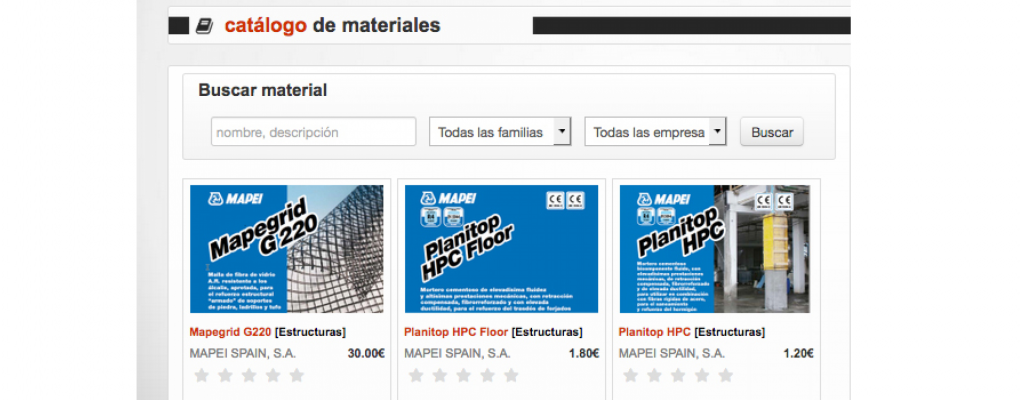Rate Planitop HPC Floor four stars
Screen dimensions: 1020x400
click(487, 375)
